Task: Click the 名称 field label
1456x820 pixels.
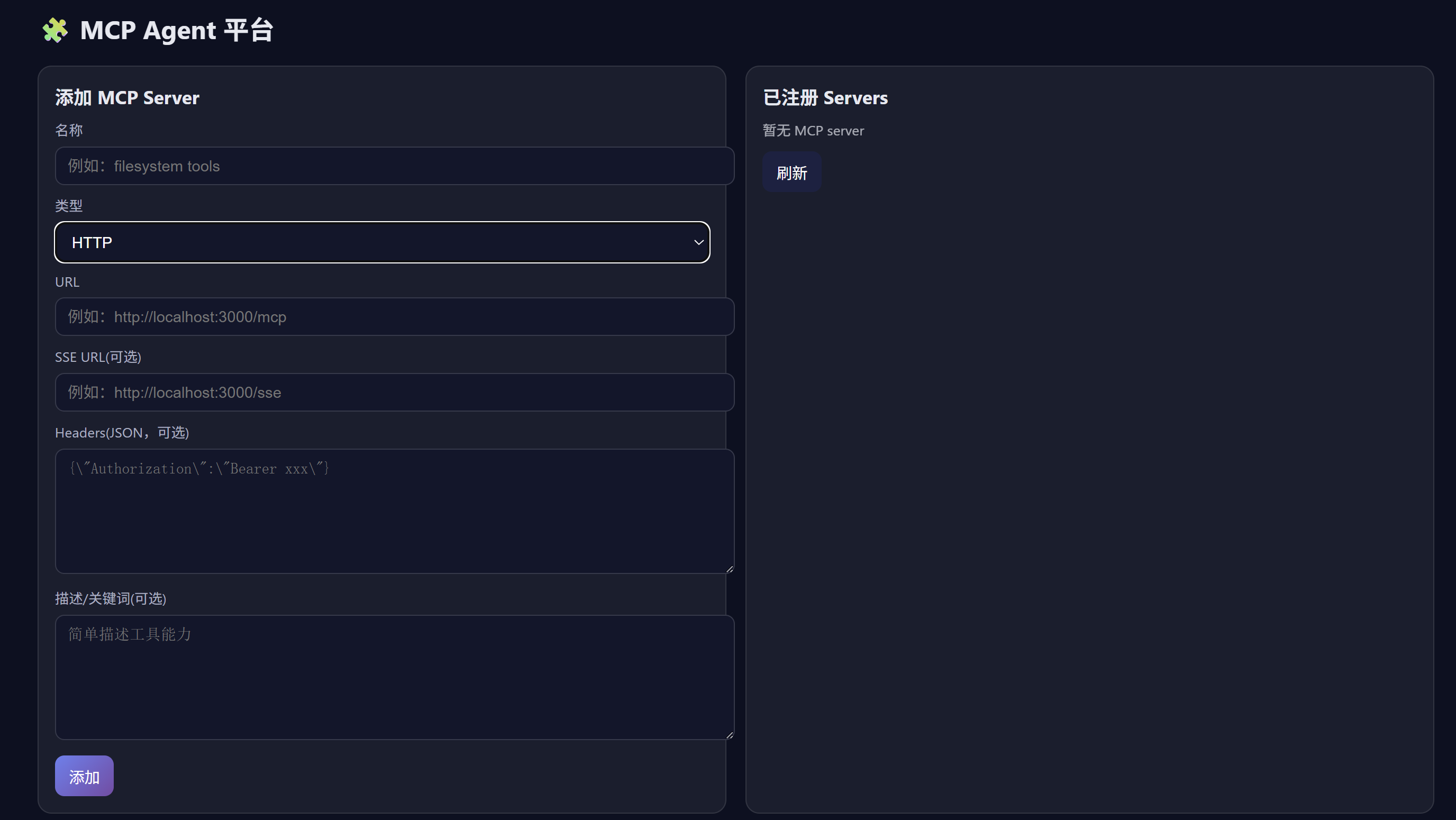Action: pos(69,130)
